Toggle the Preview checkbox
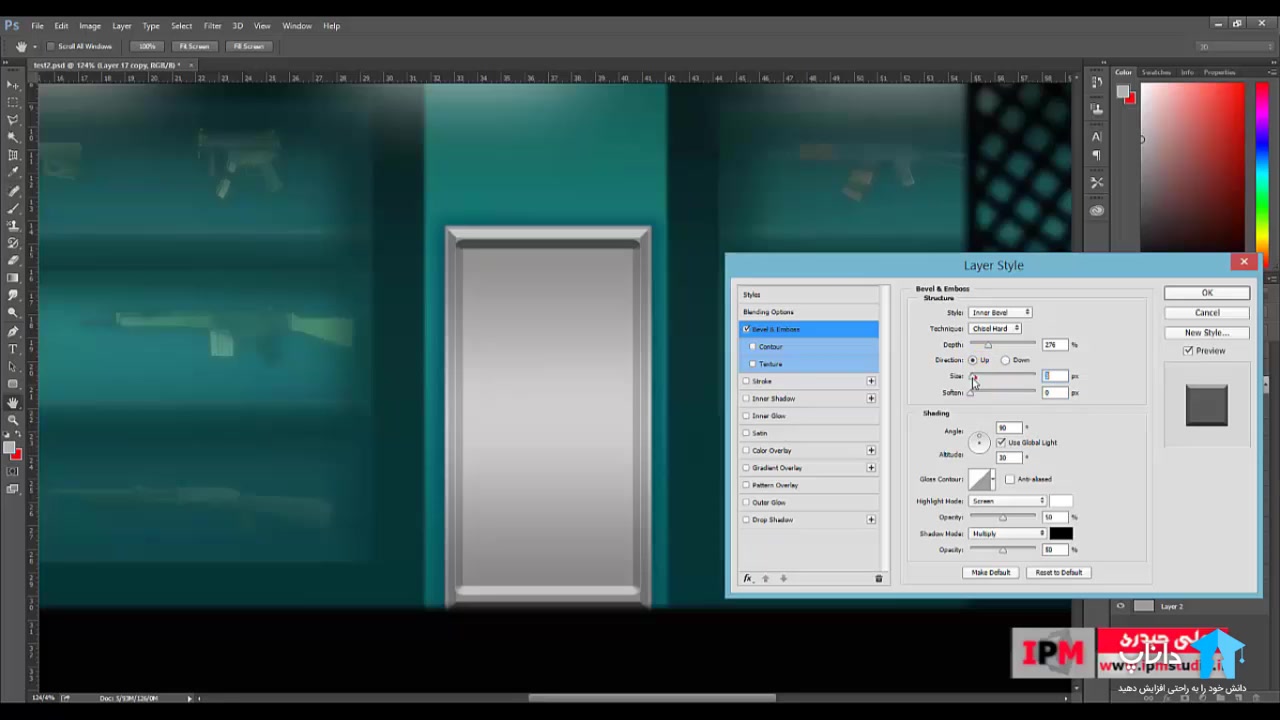The width and height of the screenshot is (1280, 720). pos(1188,351)
